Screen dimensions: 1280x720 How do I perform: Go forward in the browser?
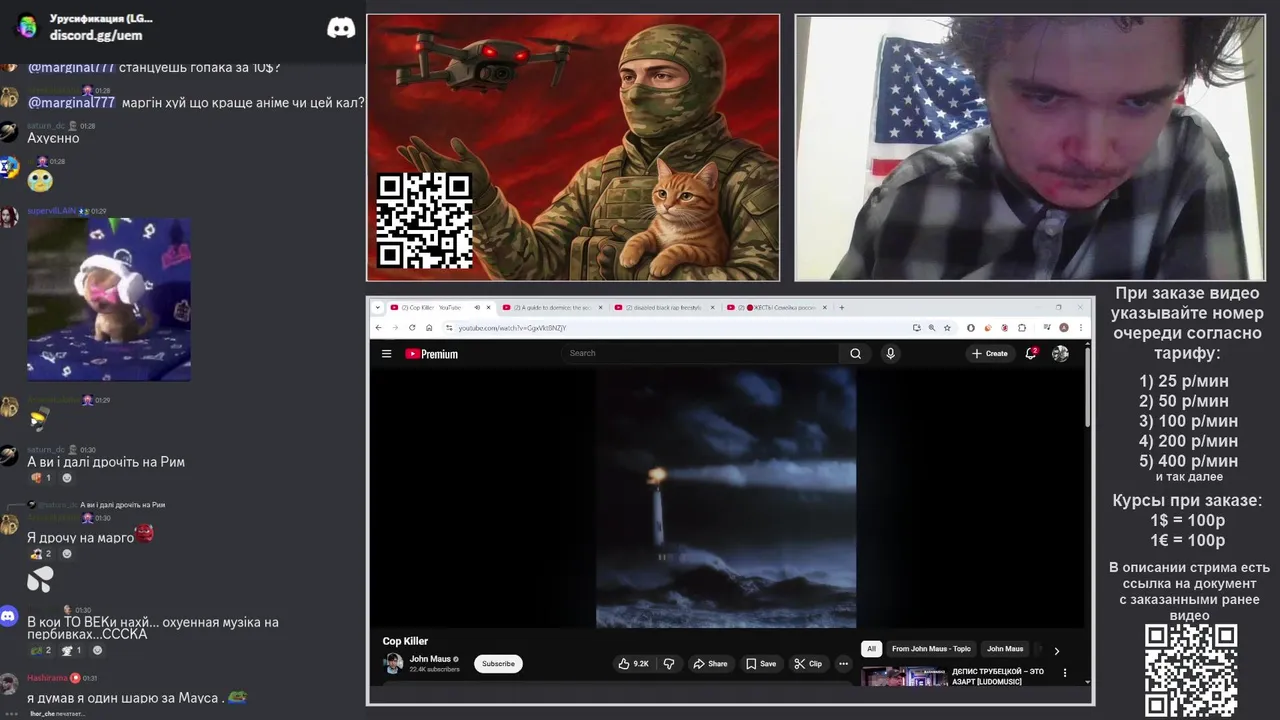coord(396,328)
